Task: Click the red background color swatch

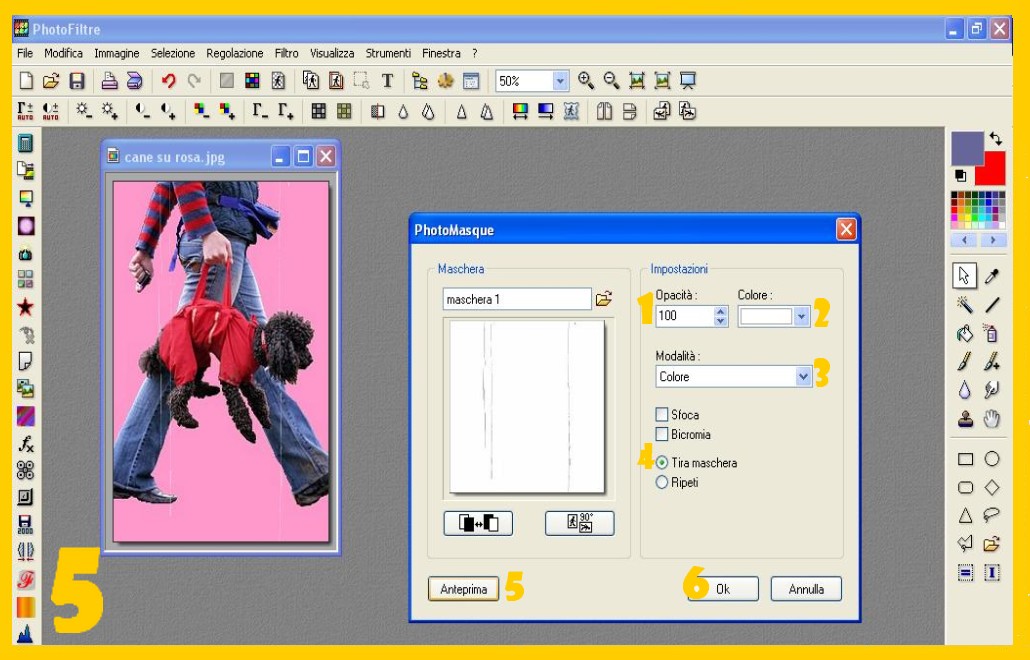Action: pyautogui.click(x=992, y=170)
